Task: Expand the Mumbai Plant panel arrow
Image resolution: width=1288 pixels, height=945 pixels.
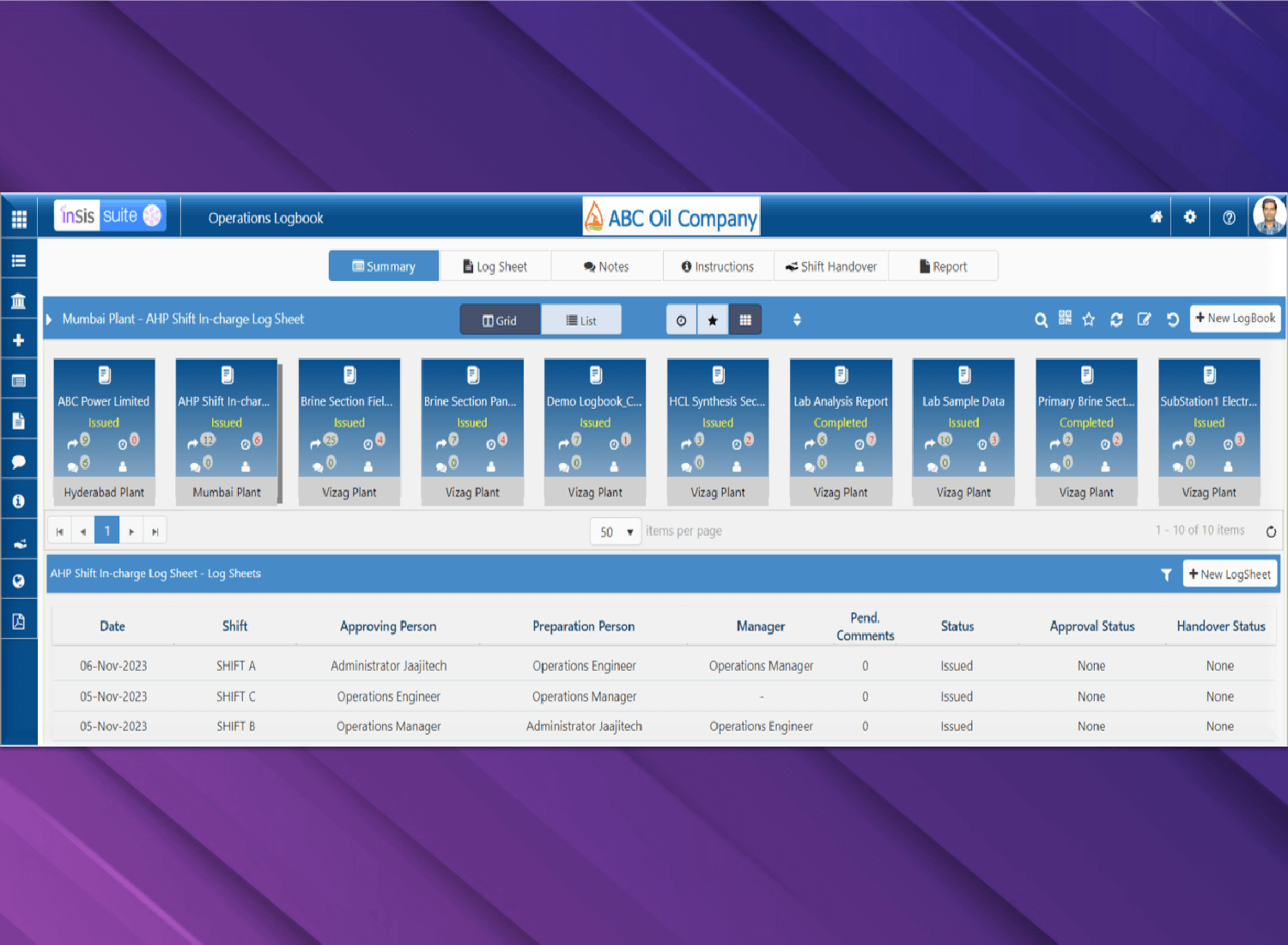Action: point(50,320)
